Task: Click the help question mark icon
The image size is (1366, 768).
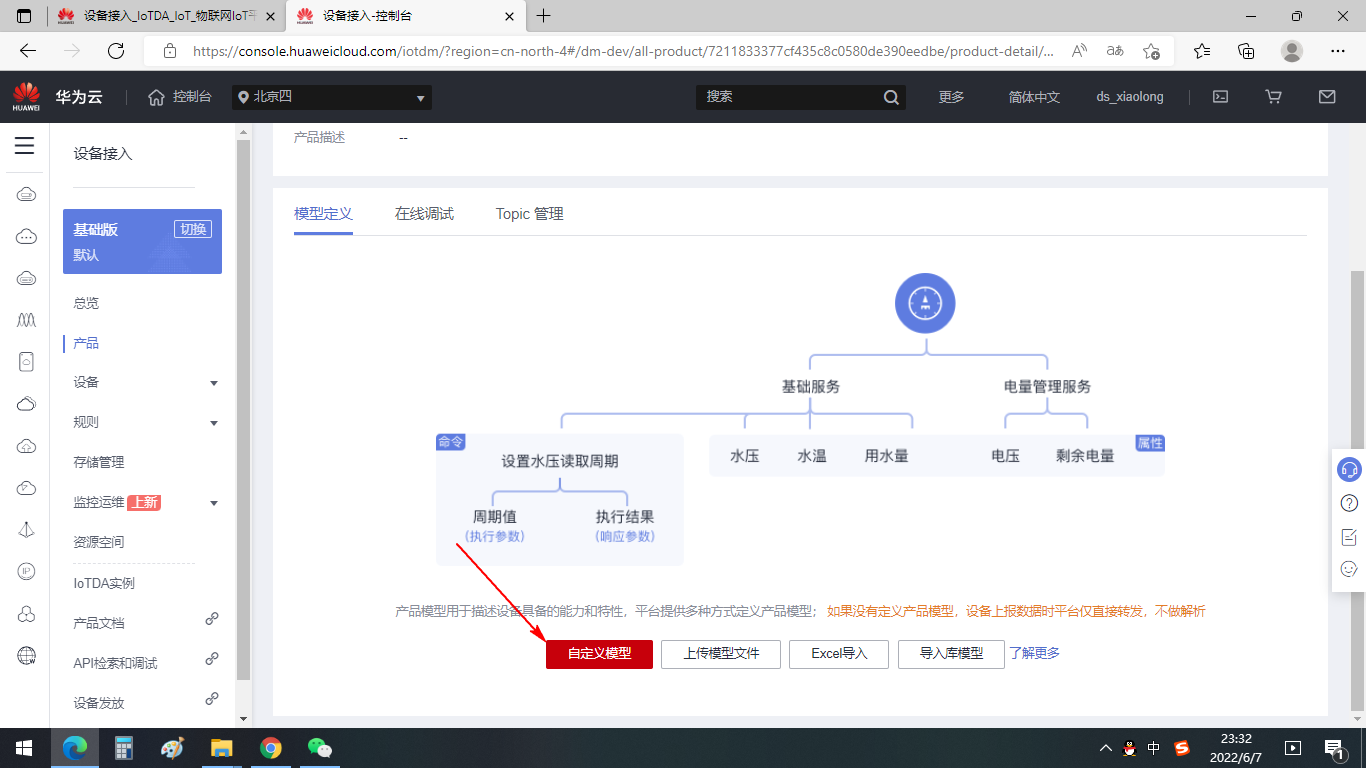Action: point(1349,503)
